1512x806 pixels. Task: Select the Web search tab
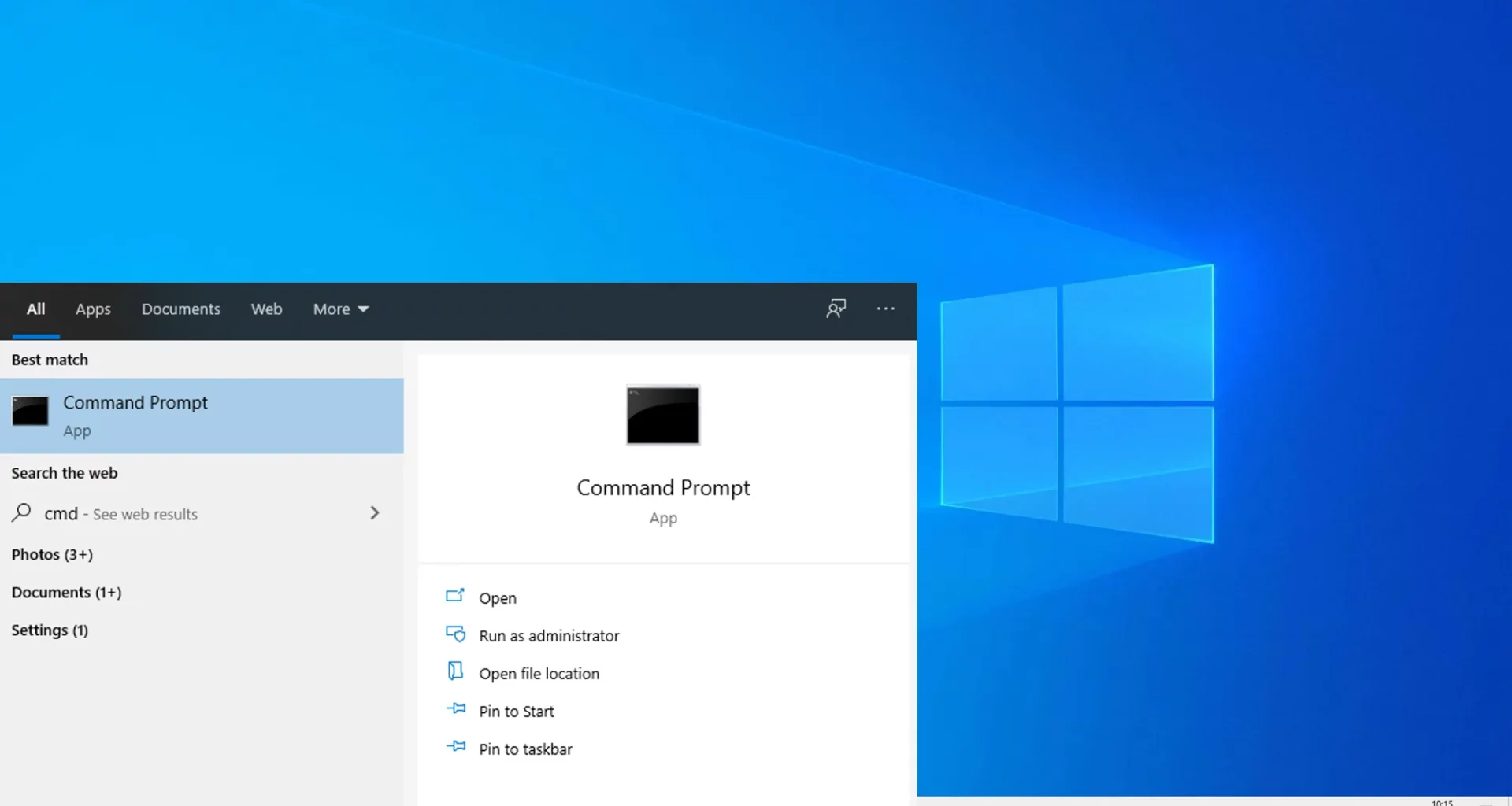[x=266, y=309]
